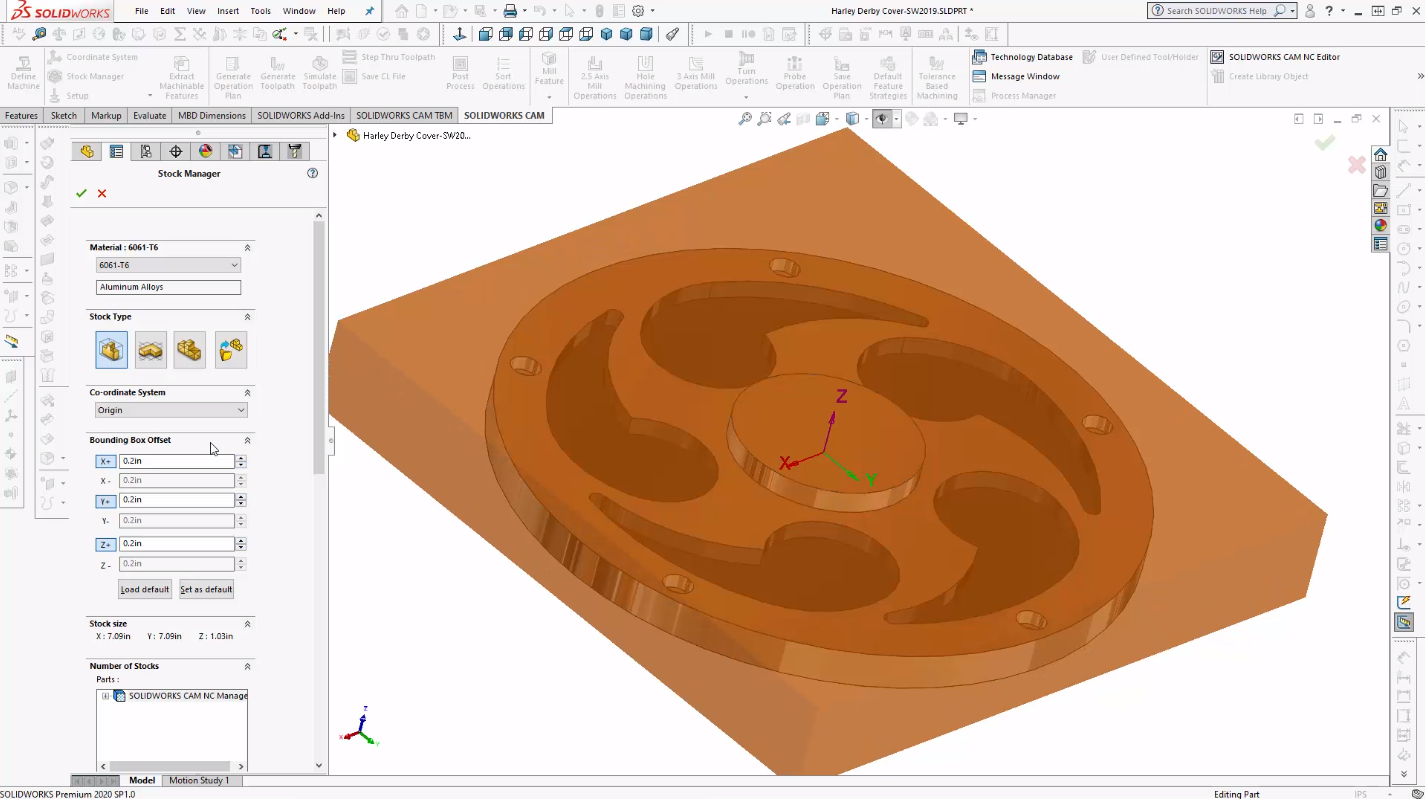The image size is (1425, 799).
Task: Accept Stock Manager with green checkmark
Action: [x=81, y=193]
